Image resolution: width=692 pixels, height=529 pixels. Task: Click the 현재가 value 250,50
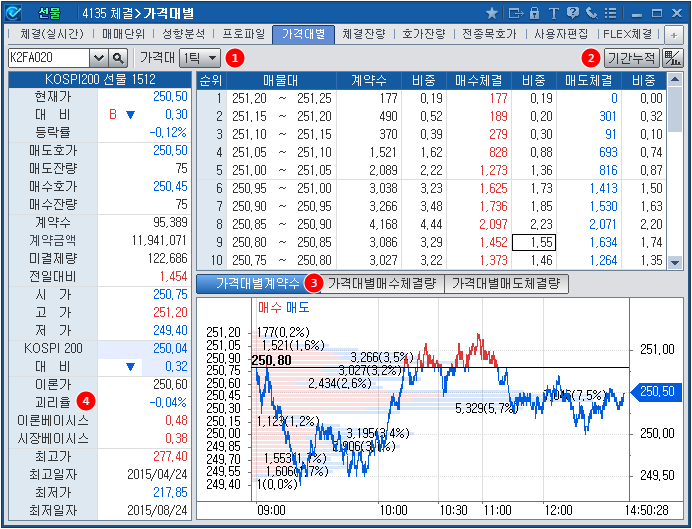[170, 97]
